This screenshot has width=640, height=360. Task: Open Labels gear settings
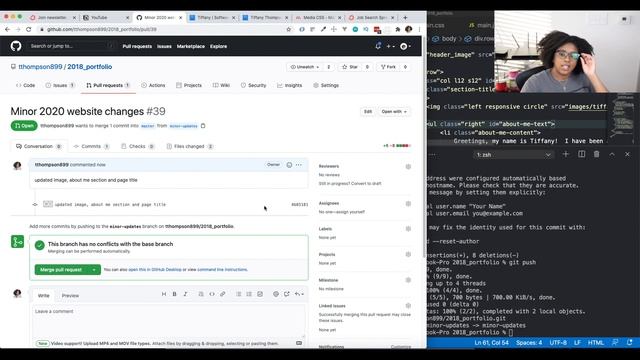pos(408,229)
